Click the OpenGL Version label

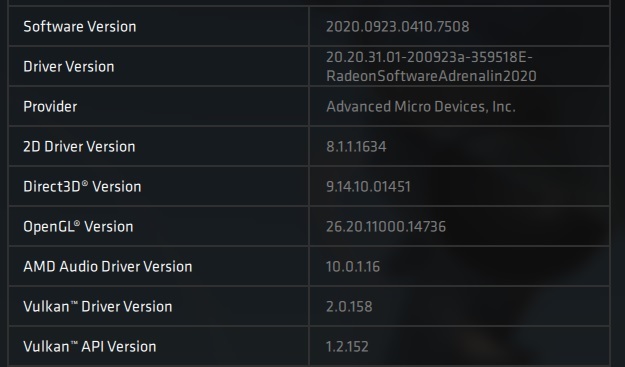(78, 226)
